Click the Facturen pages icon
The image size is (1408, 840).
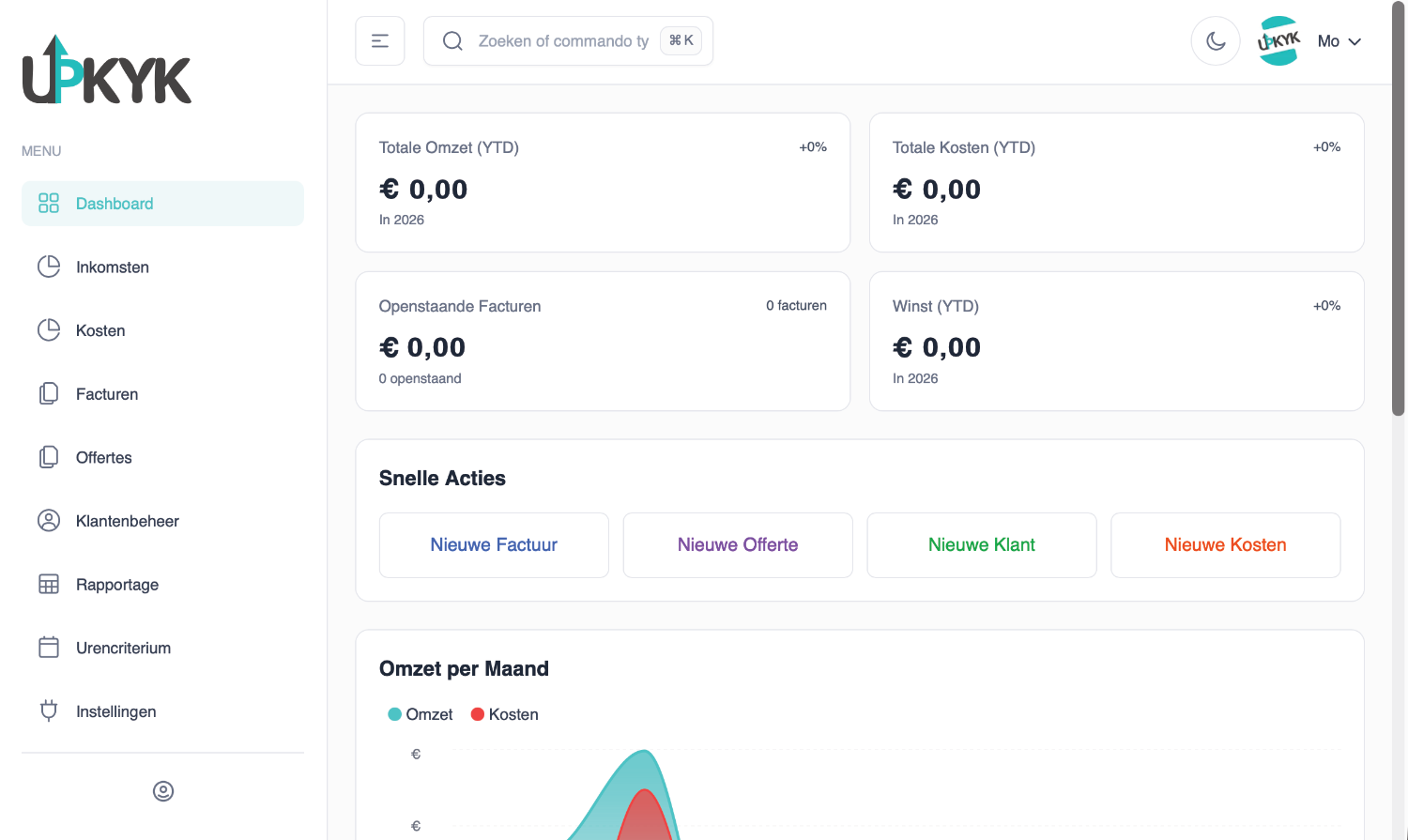[48, 393]
